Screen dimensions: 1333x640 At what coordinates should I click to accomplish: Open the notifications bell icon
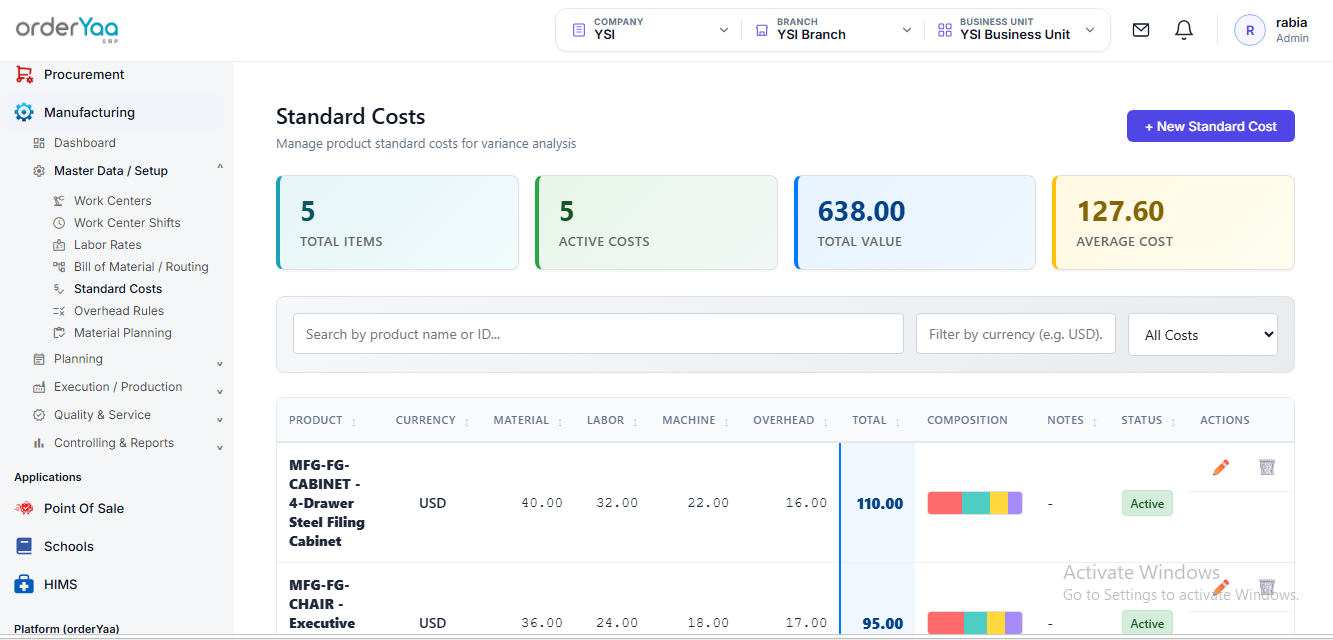(x=1184, y=30)
